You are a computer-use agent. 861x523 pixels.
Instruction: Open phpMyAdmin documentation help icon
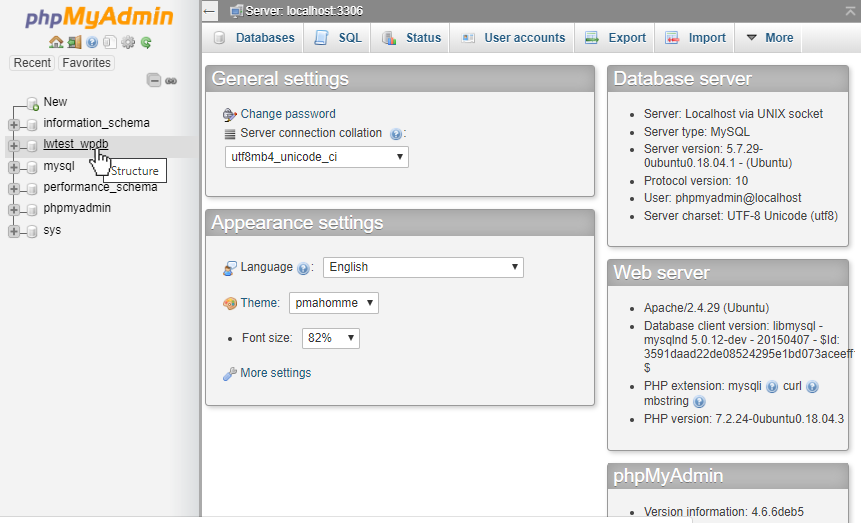[92, 43]
